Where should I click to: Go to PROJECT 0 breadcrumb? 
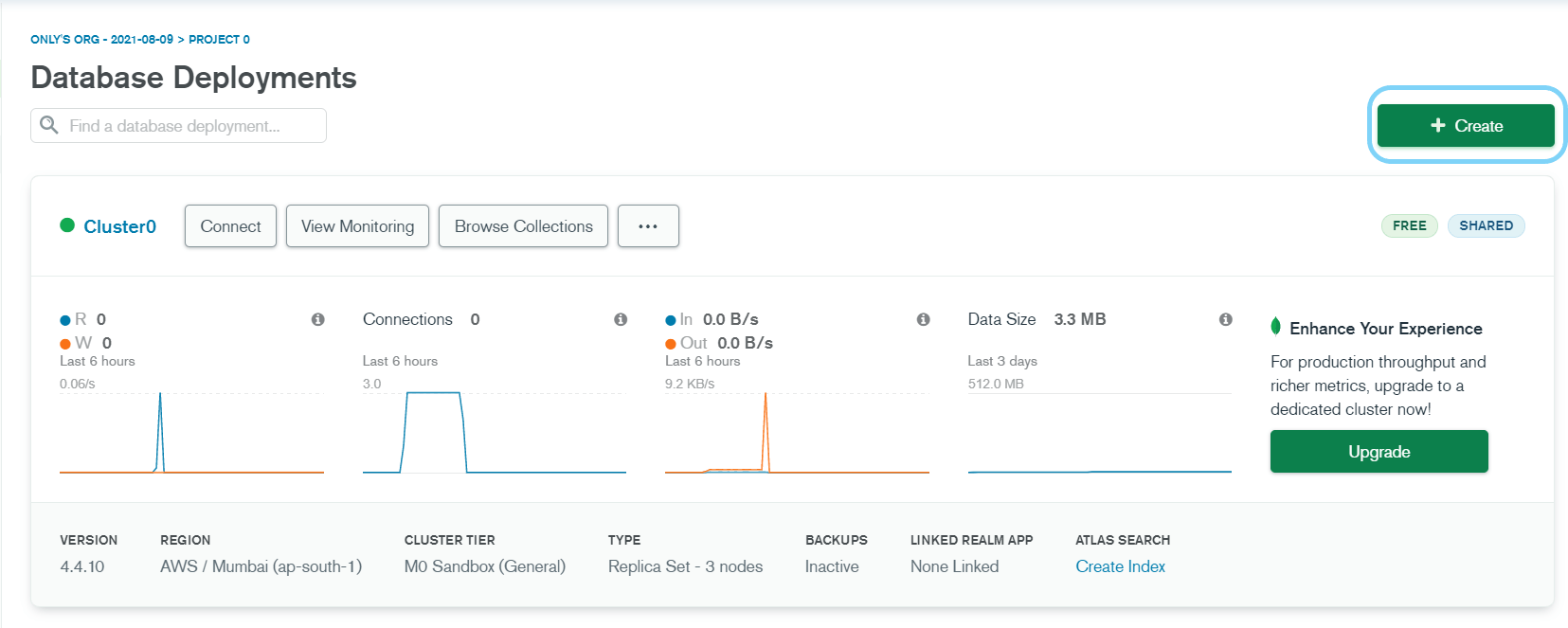[x=219, y=40]
